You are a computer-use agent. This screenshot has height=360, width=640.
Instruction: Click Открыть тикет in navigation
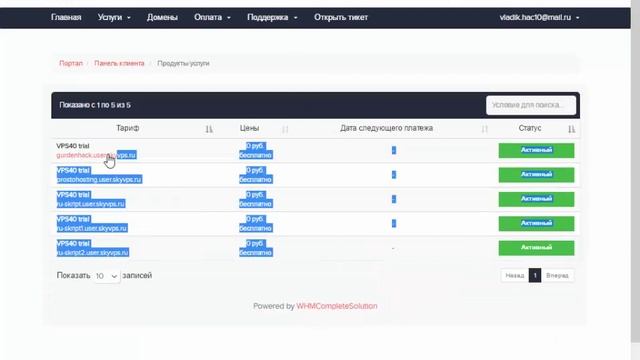point(341,18)
